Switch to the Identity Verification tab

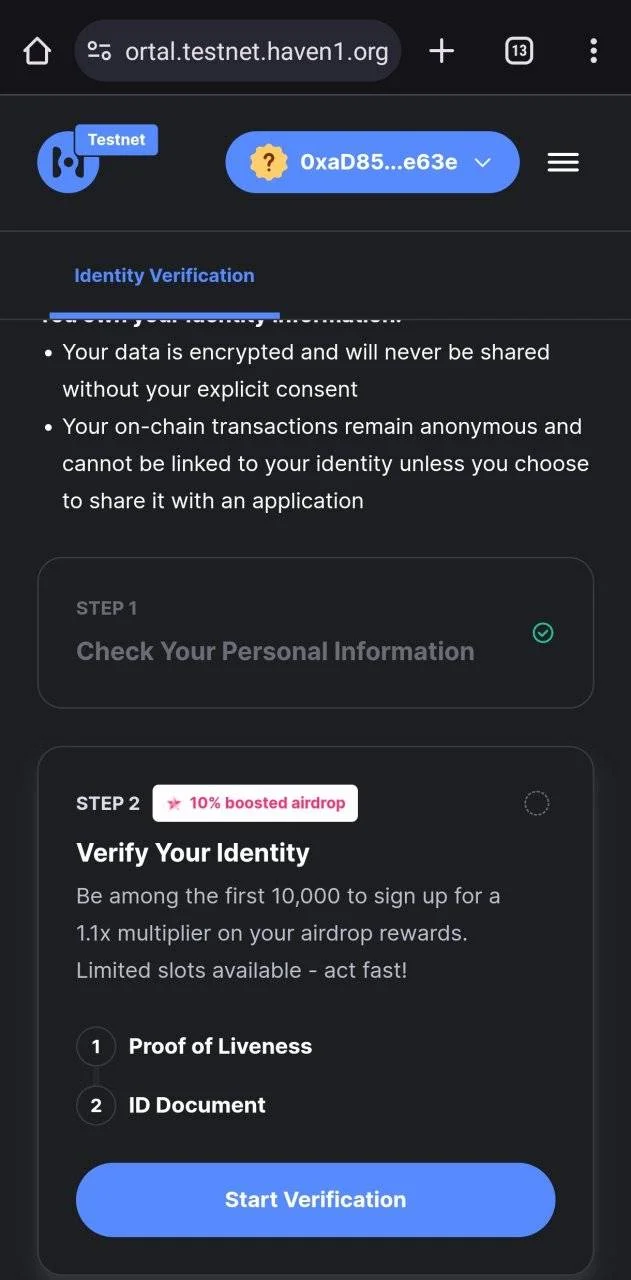(x=164, y=275)
